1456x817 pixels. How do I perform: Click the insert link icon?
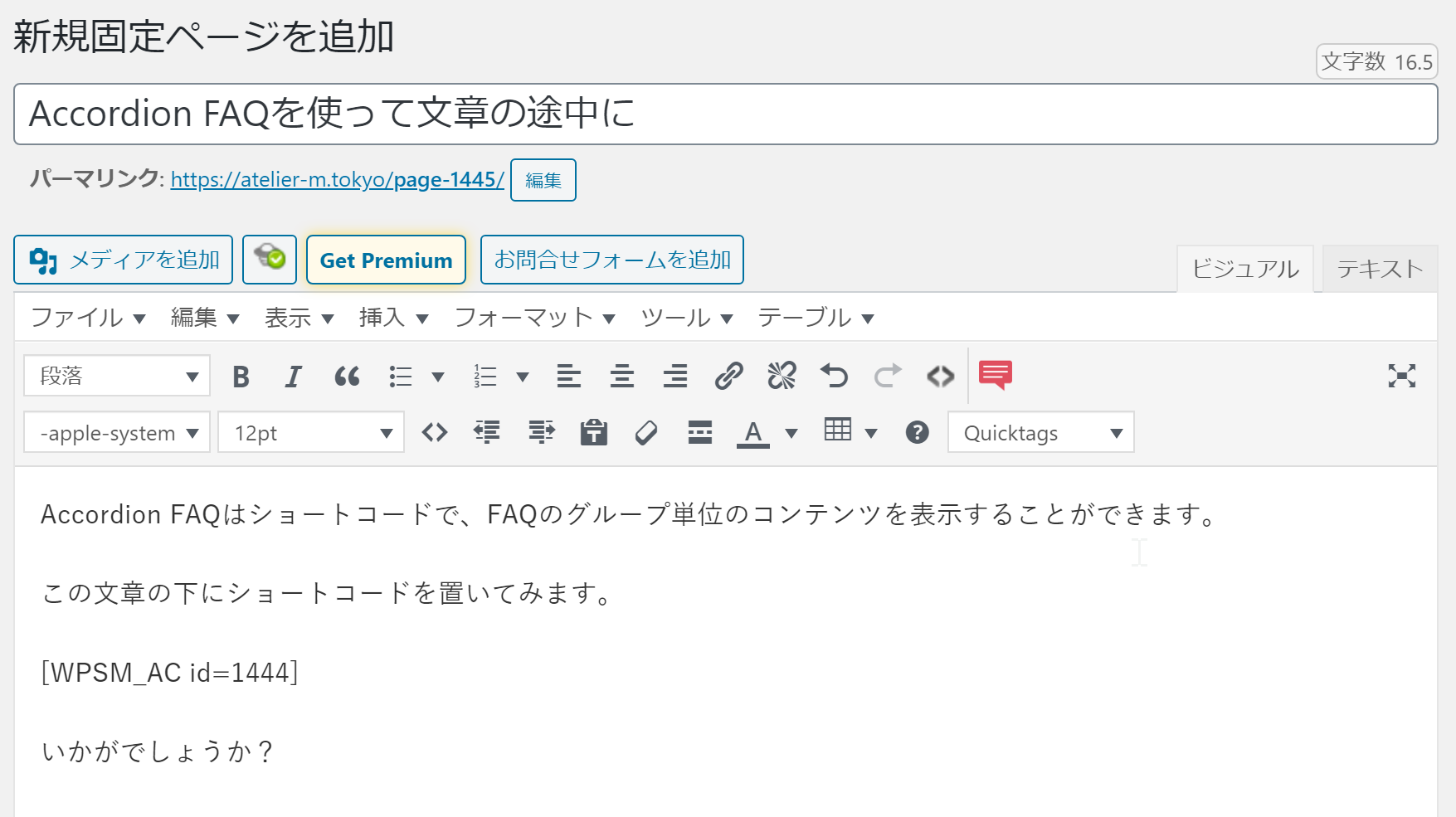[728, 377]
